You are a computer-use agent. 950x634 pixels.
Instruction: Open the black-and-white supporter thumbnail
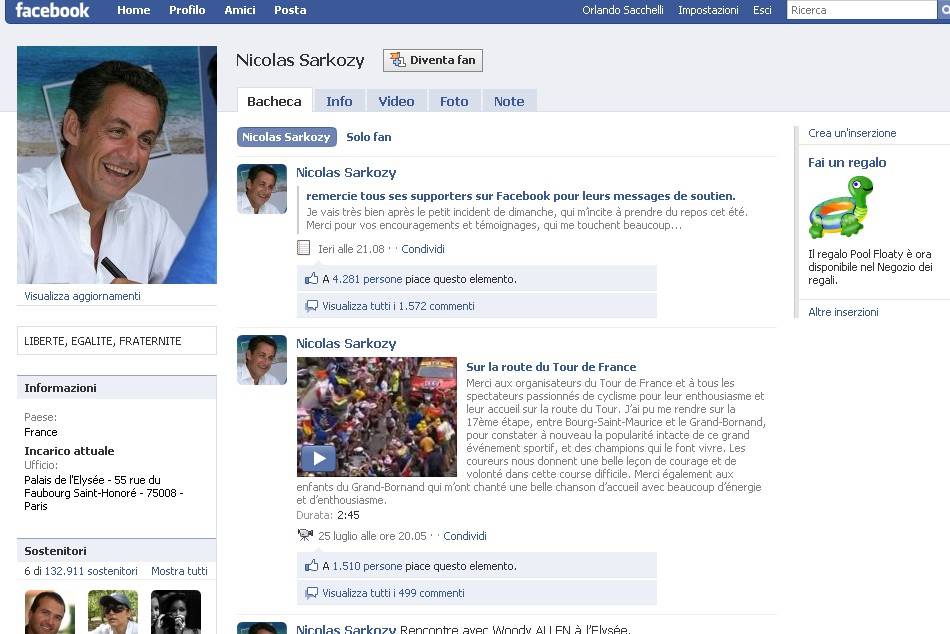(x=176, y=612)
